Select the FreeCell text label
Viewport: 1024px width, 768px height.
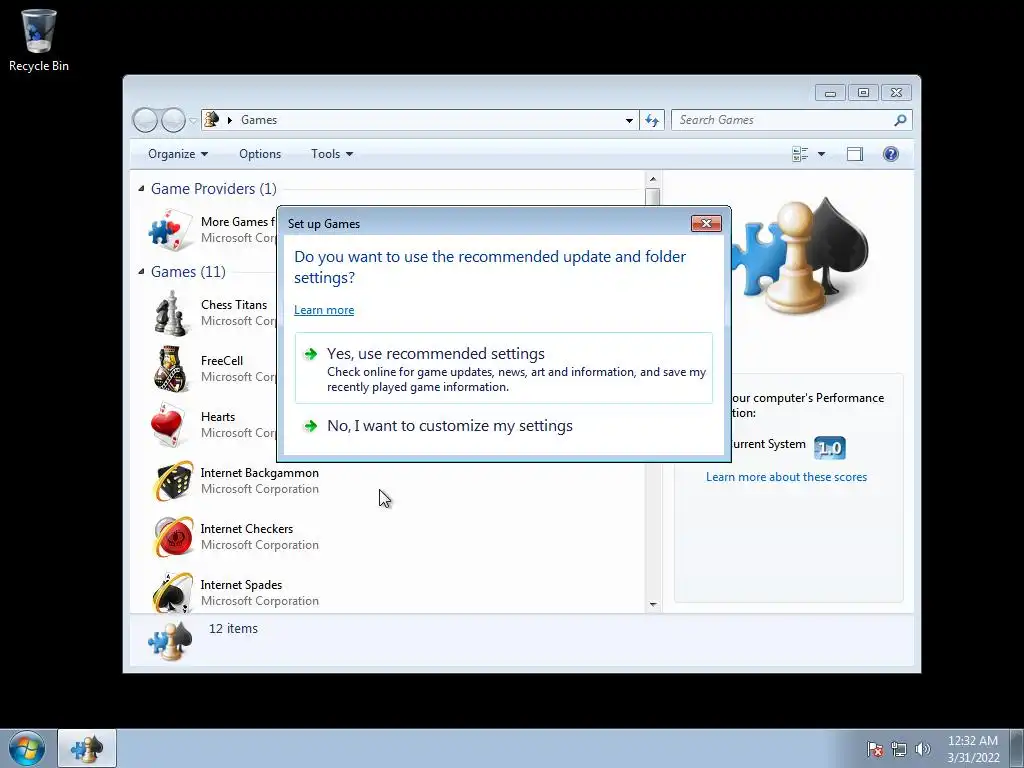(222, 361)
